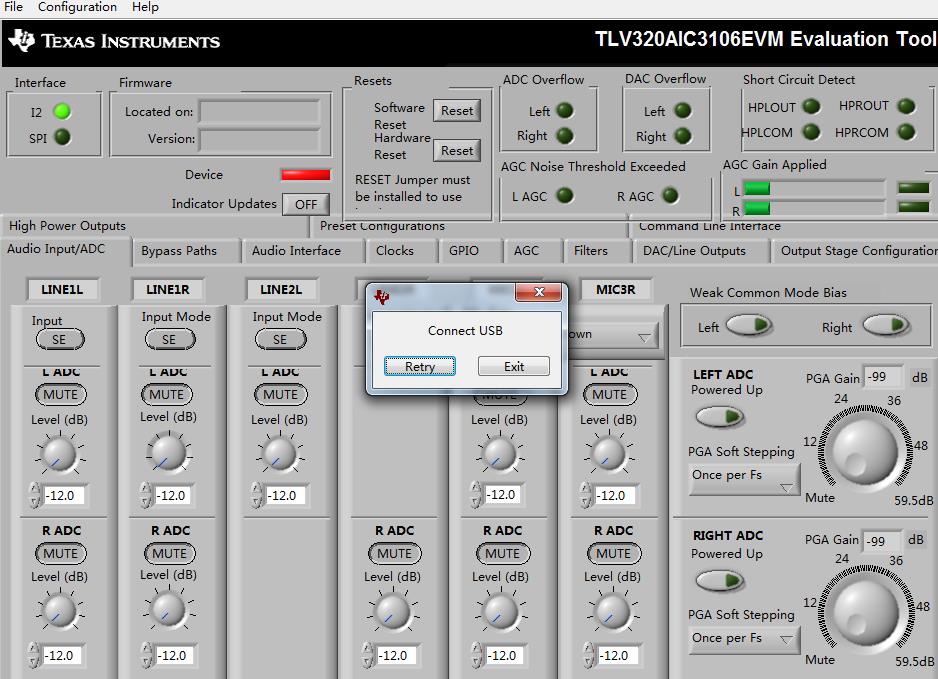
Task: Click the I2C interface green LED indicator
Action: click(62, 112)
